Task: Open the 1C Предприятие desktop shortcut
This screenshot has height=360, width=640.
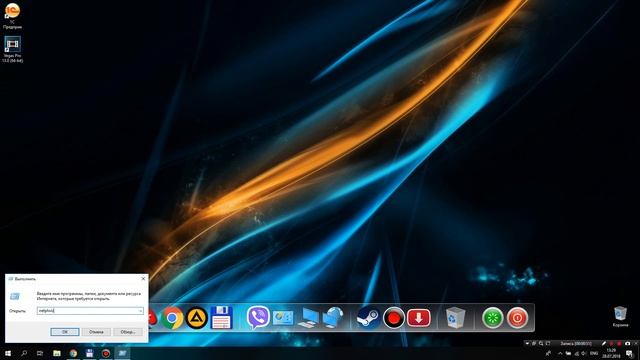Action: tap(12, 16)
